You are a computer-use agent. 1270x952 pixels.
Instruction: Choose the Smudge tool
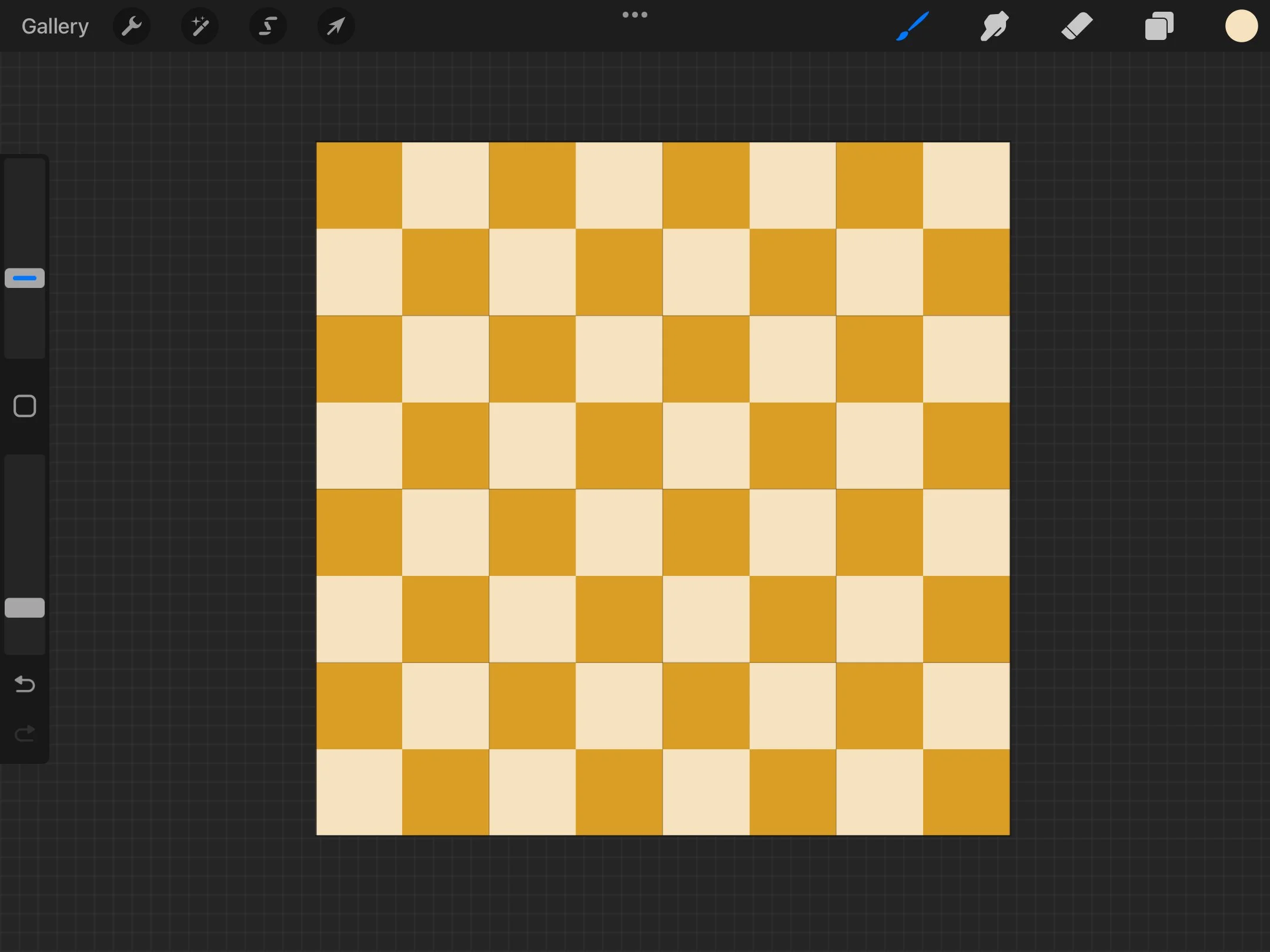pos(994,25)
